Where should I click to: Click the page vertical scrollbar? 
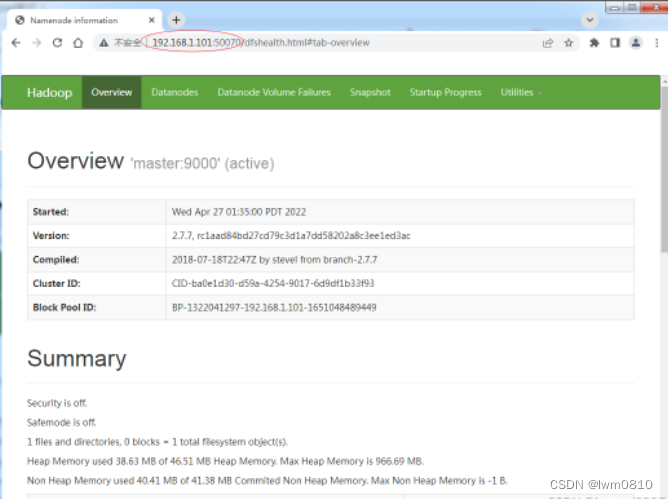[664, 169]
